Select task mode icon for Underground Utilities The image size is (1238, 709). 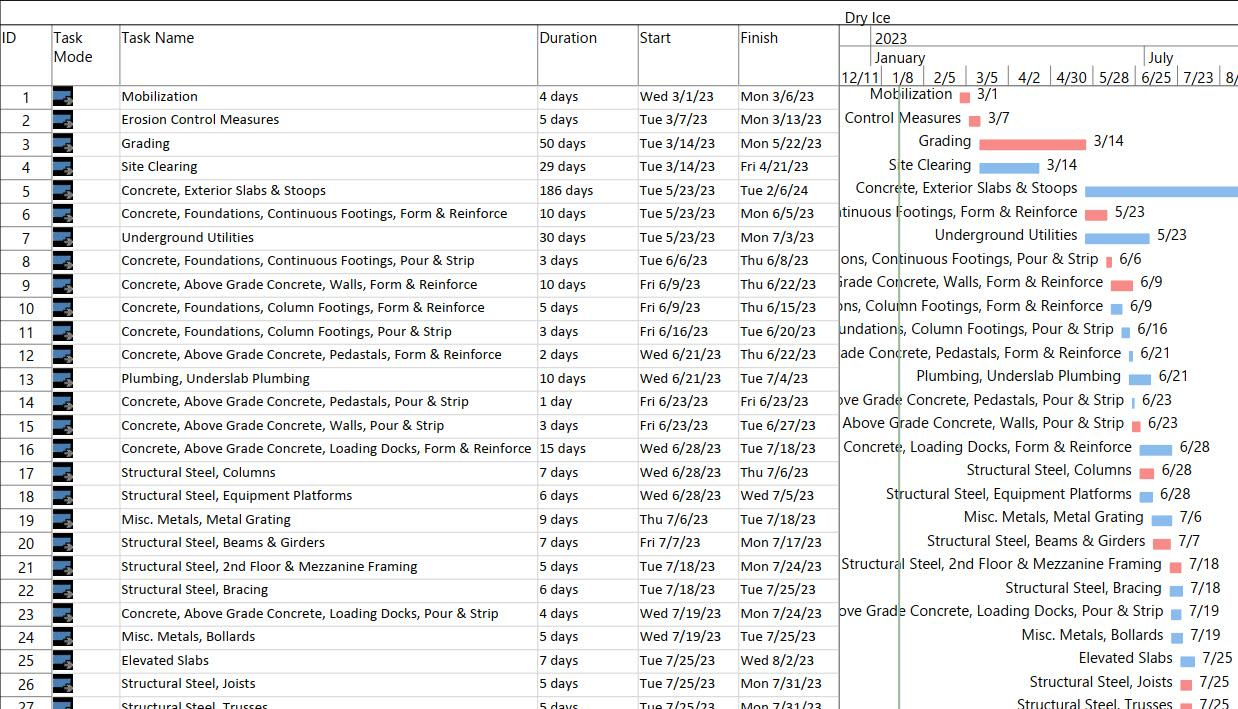point(63,238)
